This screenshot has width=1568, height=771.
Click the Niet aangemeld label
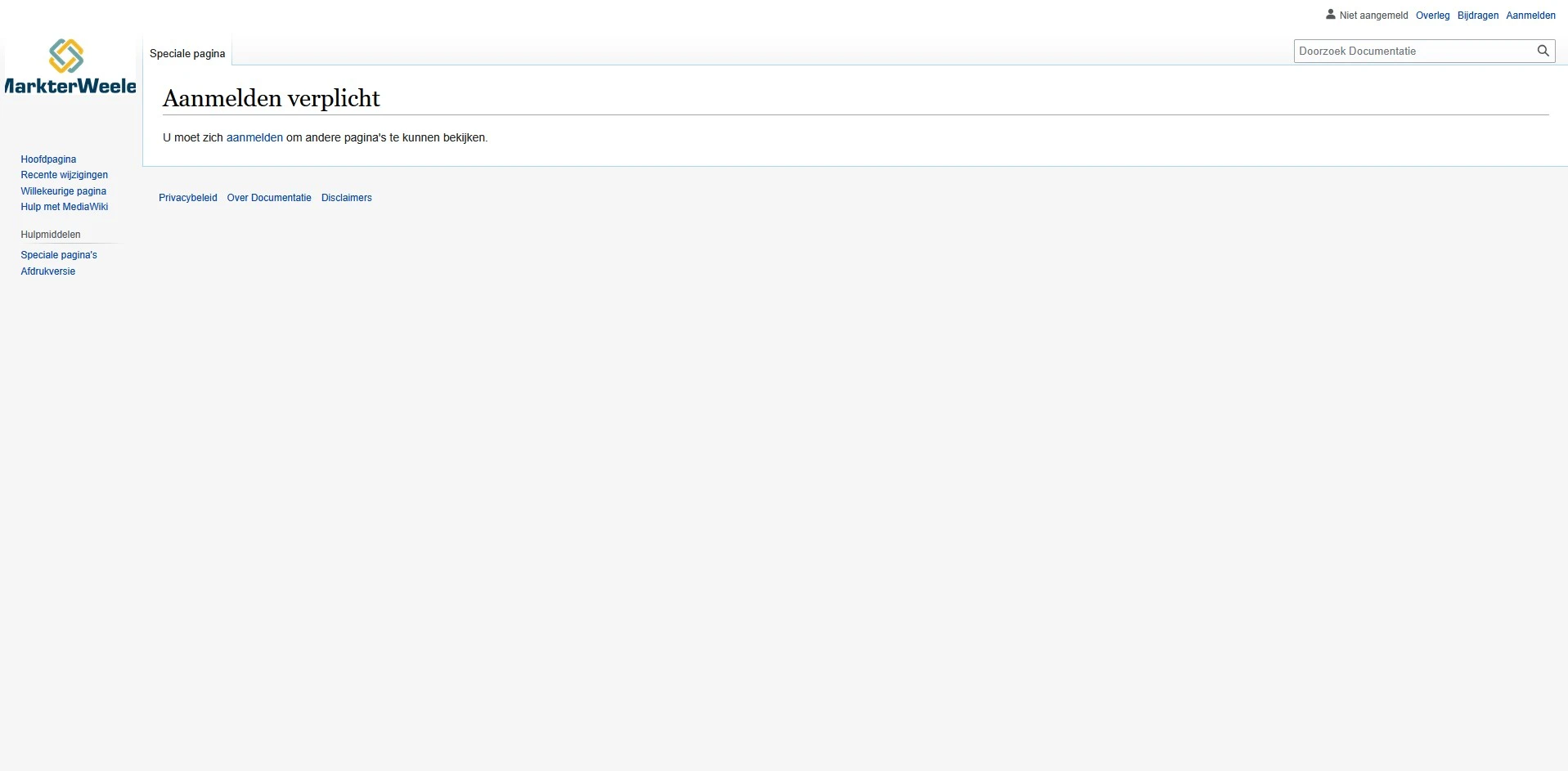[1373, 15]
